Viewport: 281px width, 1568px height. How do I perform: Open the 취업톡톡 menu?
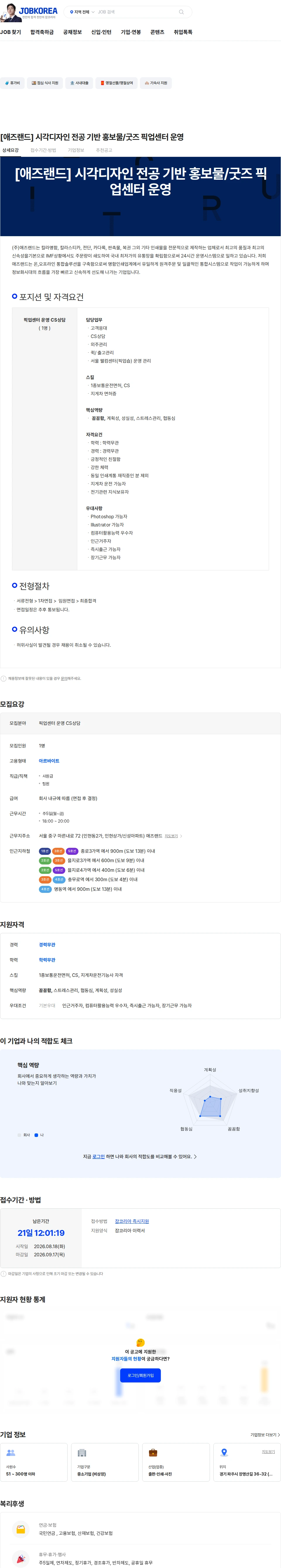point(183,32)
